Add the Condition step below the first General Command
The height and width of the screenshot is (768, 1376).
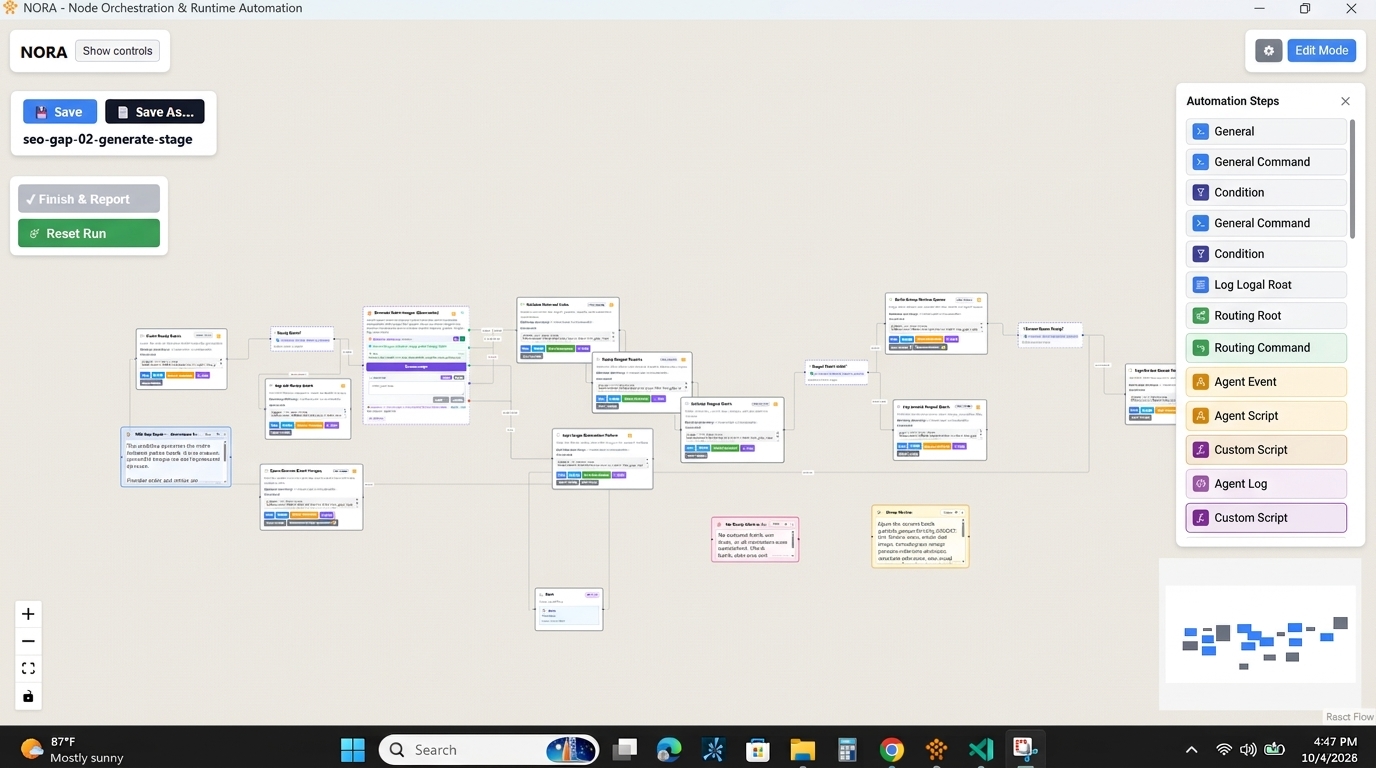pyautogui.click(x=1266, y=192)
